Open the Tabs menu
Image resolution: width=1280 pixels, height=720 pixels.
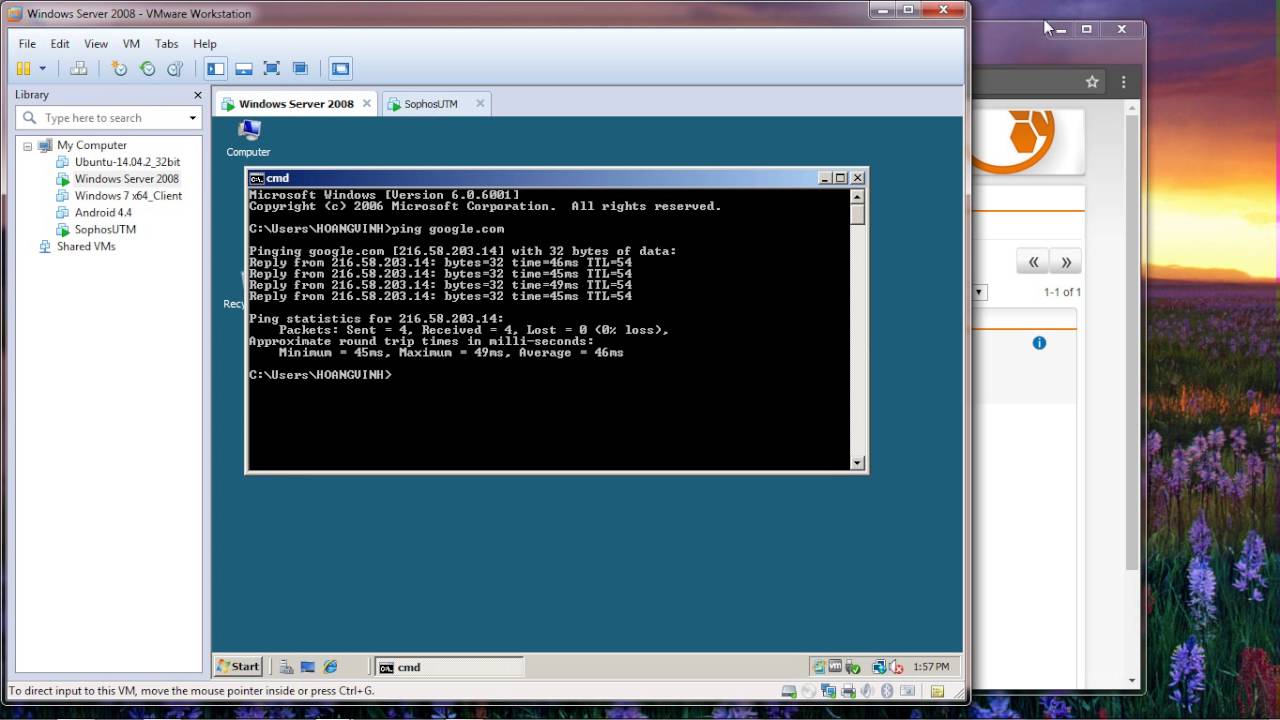click(167, 44)
